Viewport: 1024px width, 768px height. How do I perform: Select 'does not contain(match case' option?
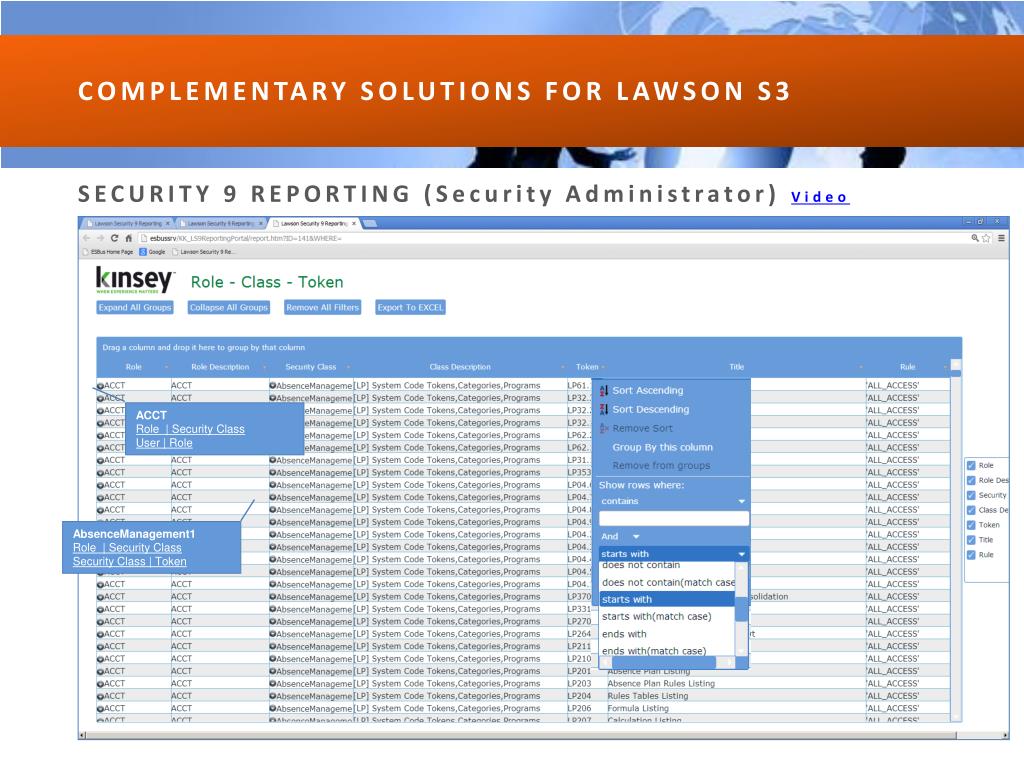667,583
